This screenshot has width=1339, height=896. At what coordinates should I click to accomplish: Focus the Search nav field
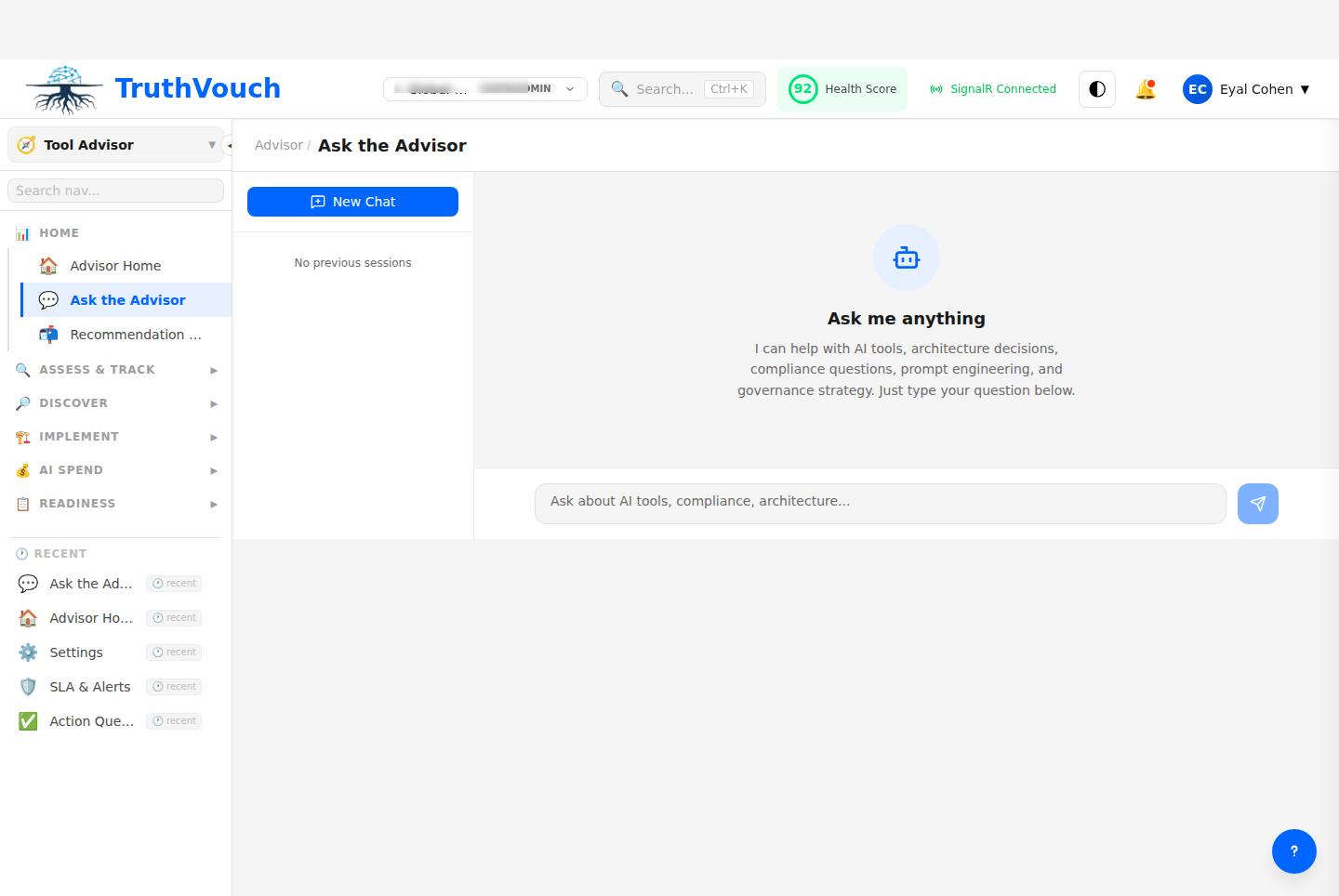tap(115, 191)
